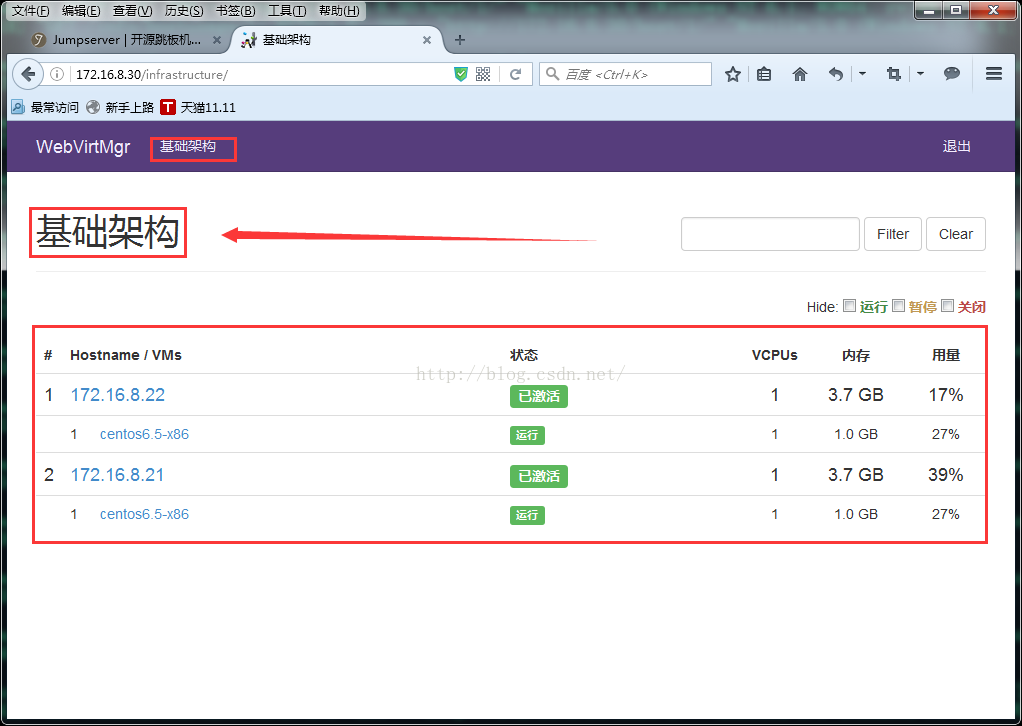Click the 用量 column header
Image resolution: width=1022 pixels, height=726 pixels.
click(x=946, y=355)
